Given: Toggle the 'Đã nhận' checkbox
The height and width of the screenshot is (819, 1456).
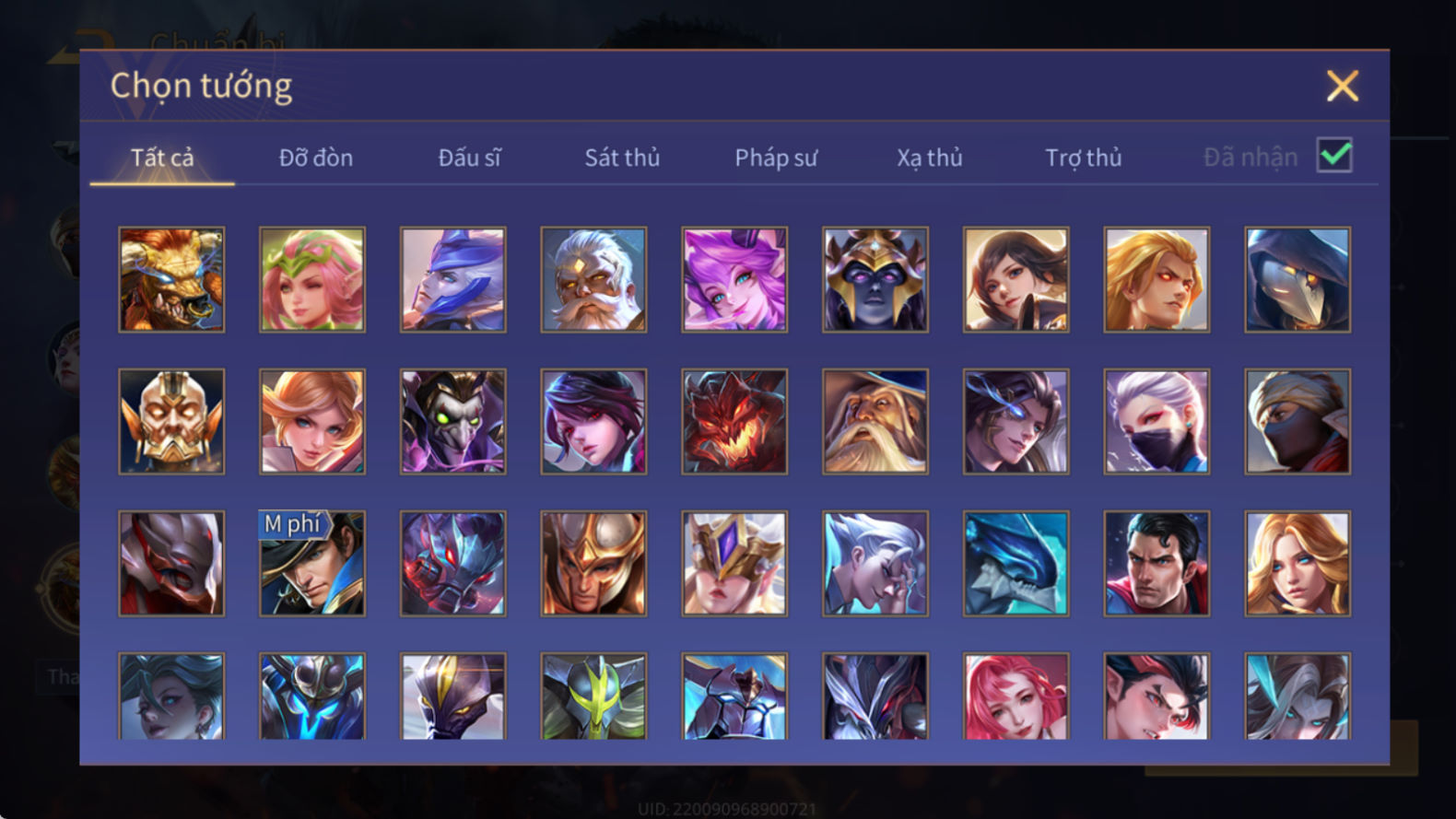Looking at the screenshot, I should [x=1334, y=155].
